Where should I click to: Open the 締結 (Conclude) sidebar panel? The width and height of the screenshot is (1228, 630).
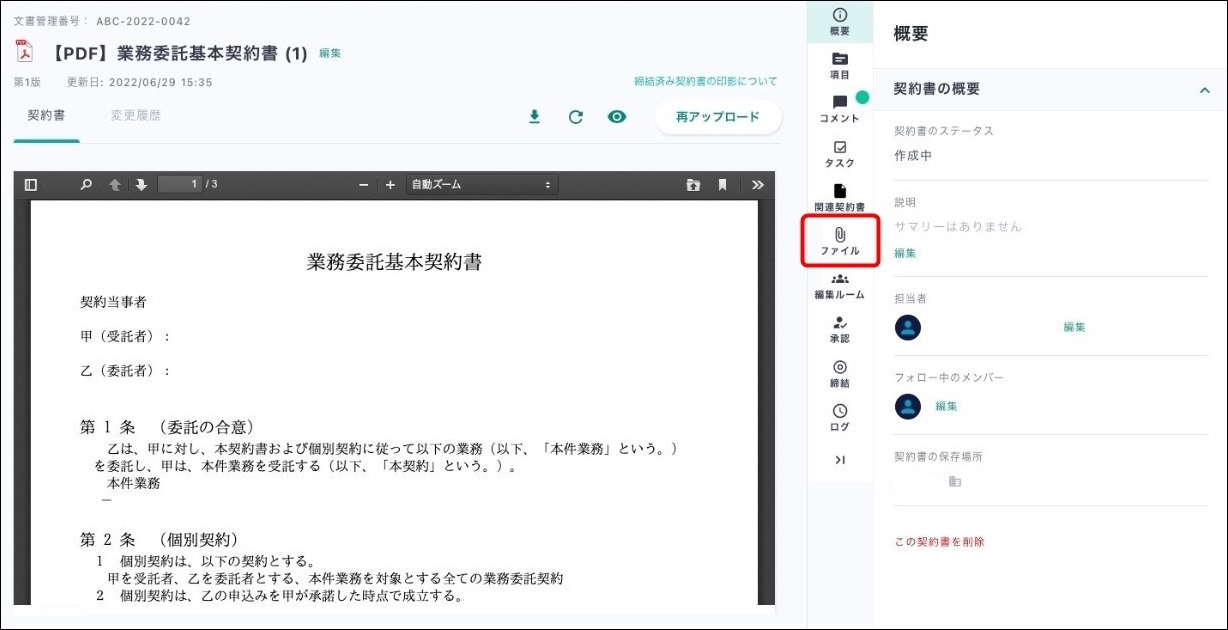coord(839,374)
